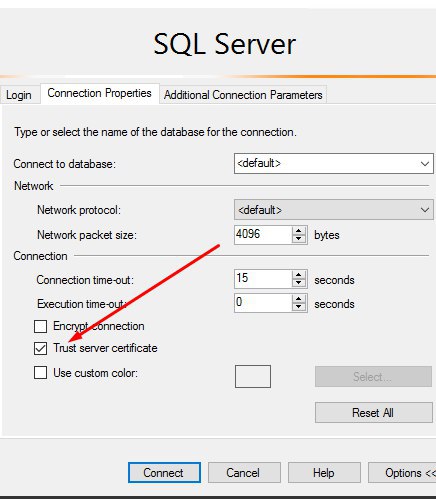Click the custom color preview swatch
The image size is (436, 499).
(253, 376)
